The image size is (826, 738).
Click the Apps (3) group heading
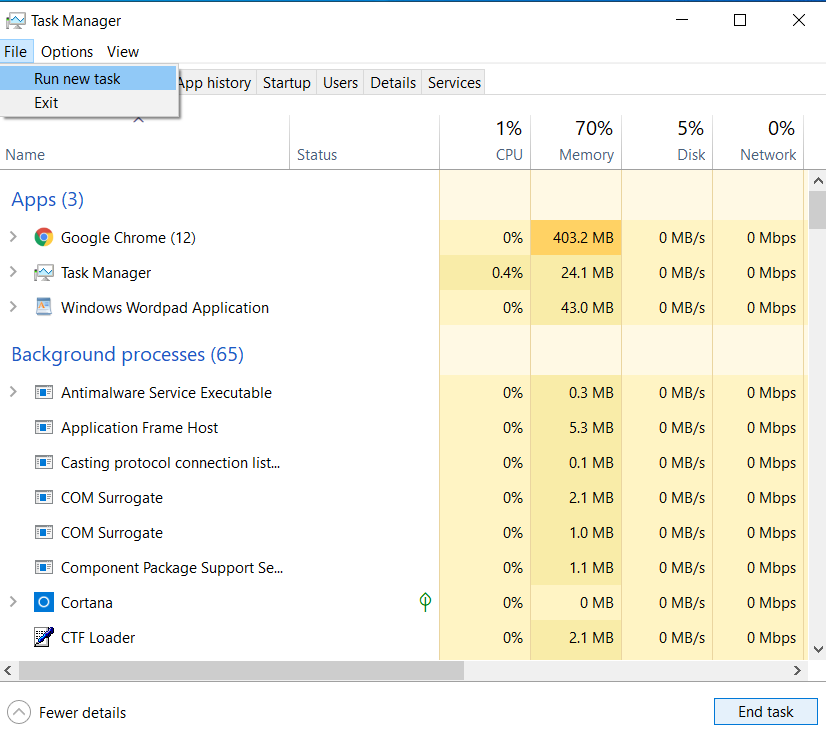(47, 200)
